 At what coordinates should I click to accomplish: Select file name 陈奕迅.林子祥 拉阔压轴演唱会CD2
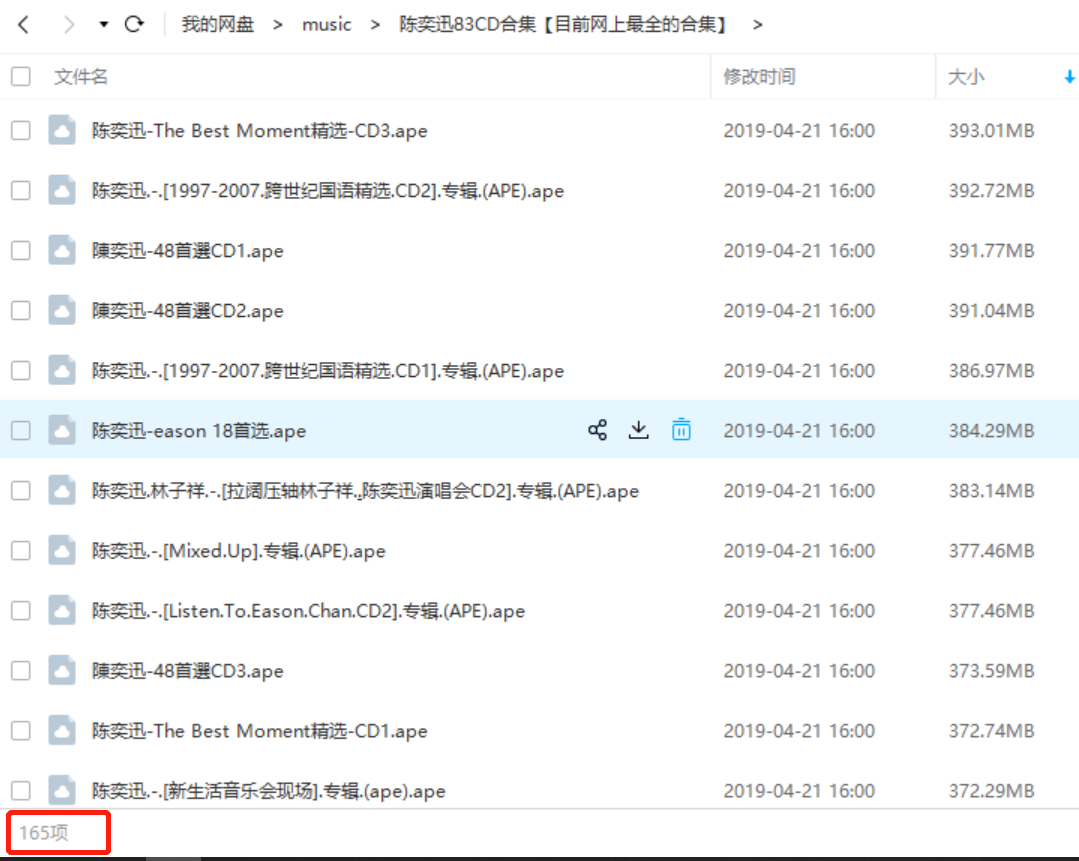[x=365, y=491]
